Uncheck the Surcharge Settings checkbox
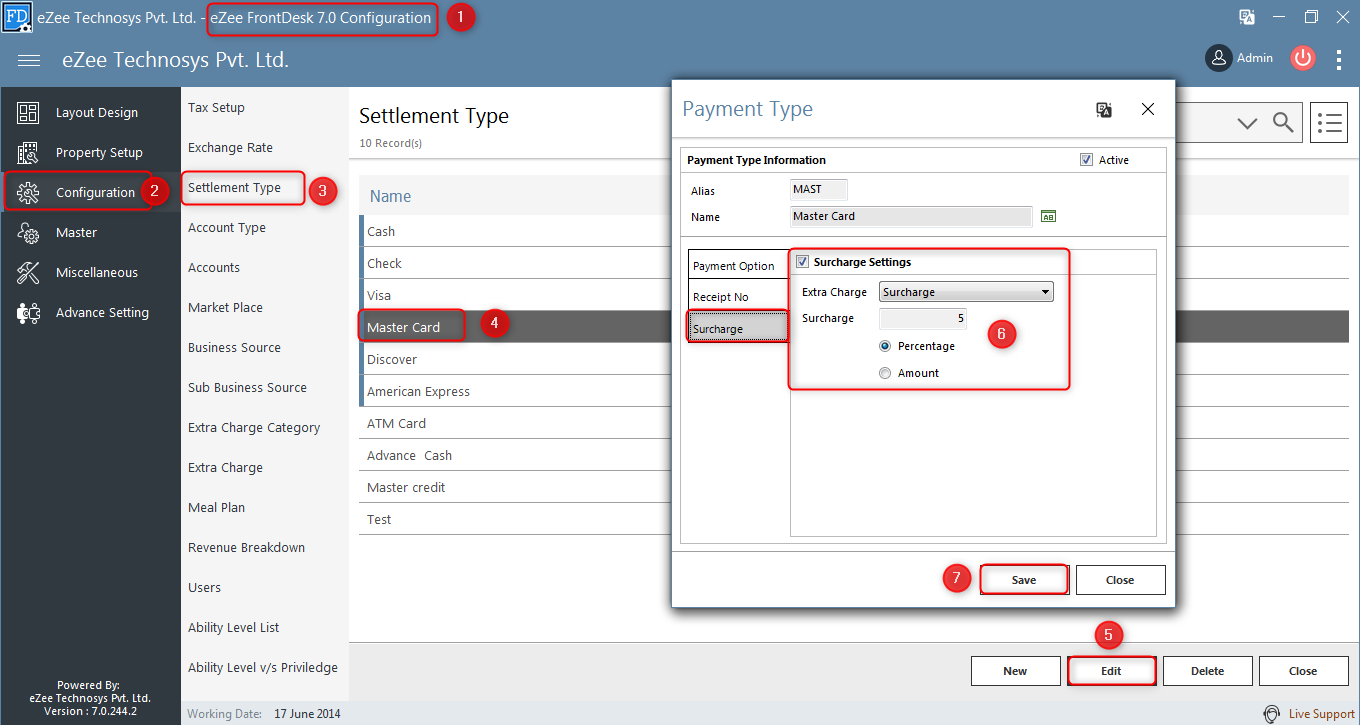Screen dimensions: 1360x725 (x=802, y=262)
